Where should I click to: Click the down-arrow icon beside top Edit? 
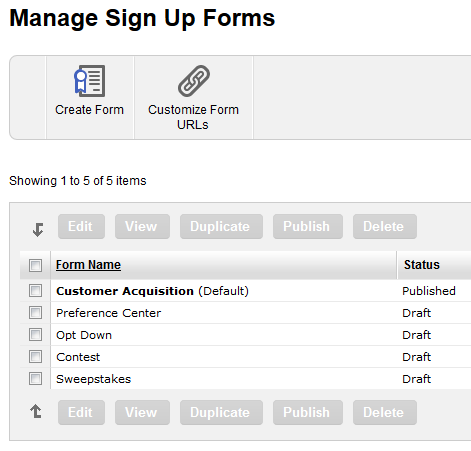[x=38, y=229]
